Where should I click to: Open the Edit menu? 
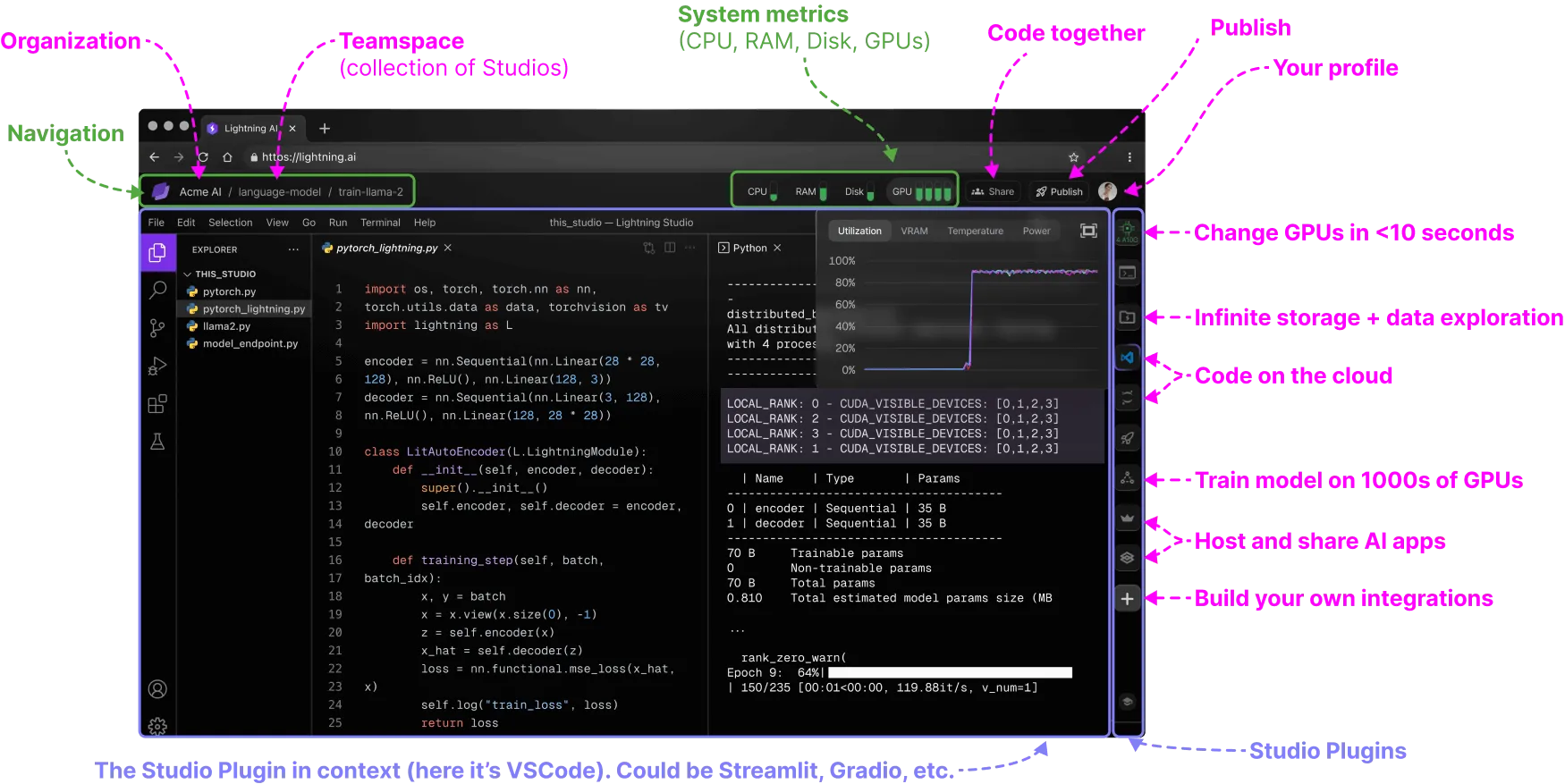[x=186, y=223]
